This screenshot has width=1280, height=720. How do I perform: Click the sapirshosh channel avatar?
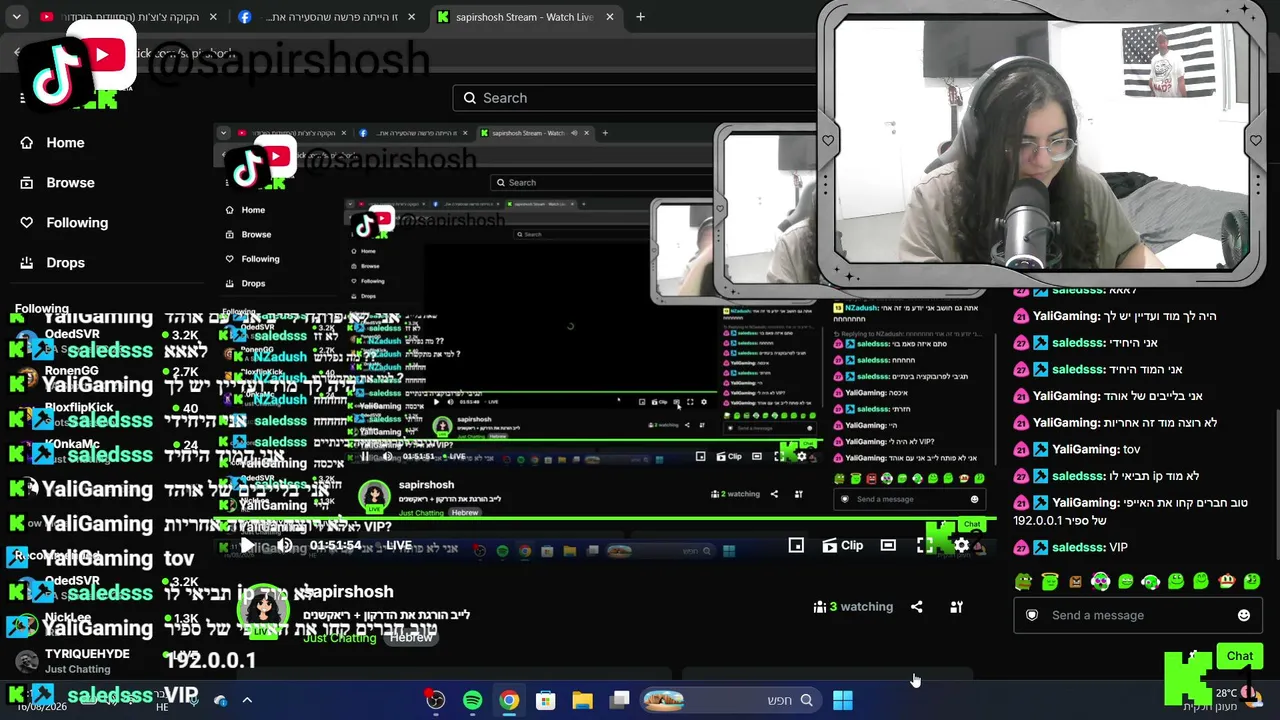[x=262, y=609]
